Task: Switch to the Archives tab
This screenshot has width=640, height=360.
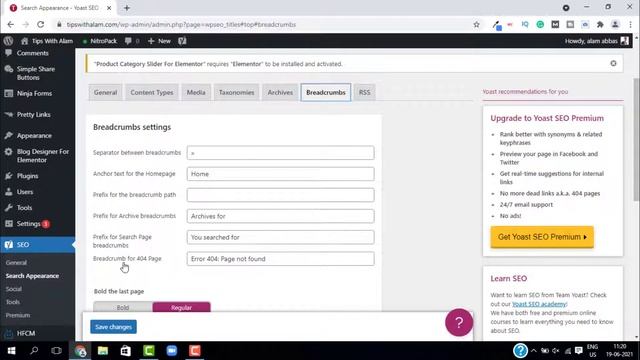Action: coord(280,92)
